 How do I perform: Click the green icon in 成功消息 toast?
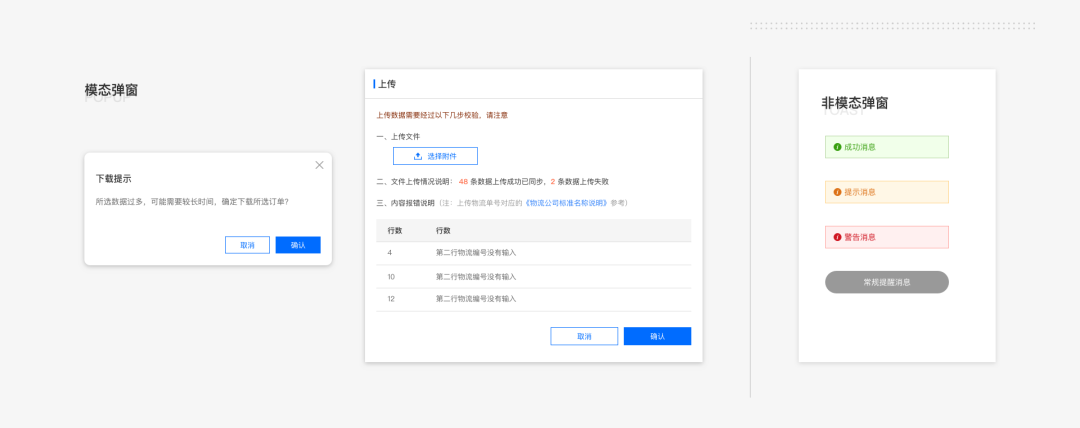click(x=837, y=147)
